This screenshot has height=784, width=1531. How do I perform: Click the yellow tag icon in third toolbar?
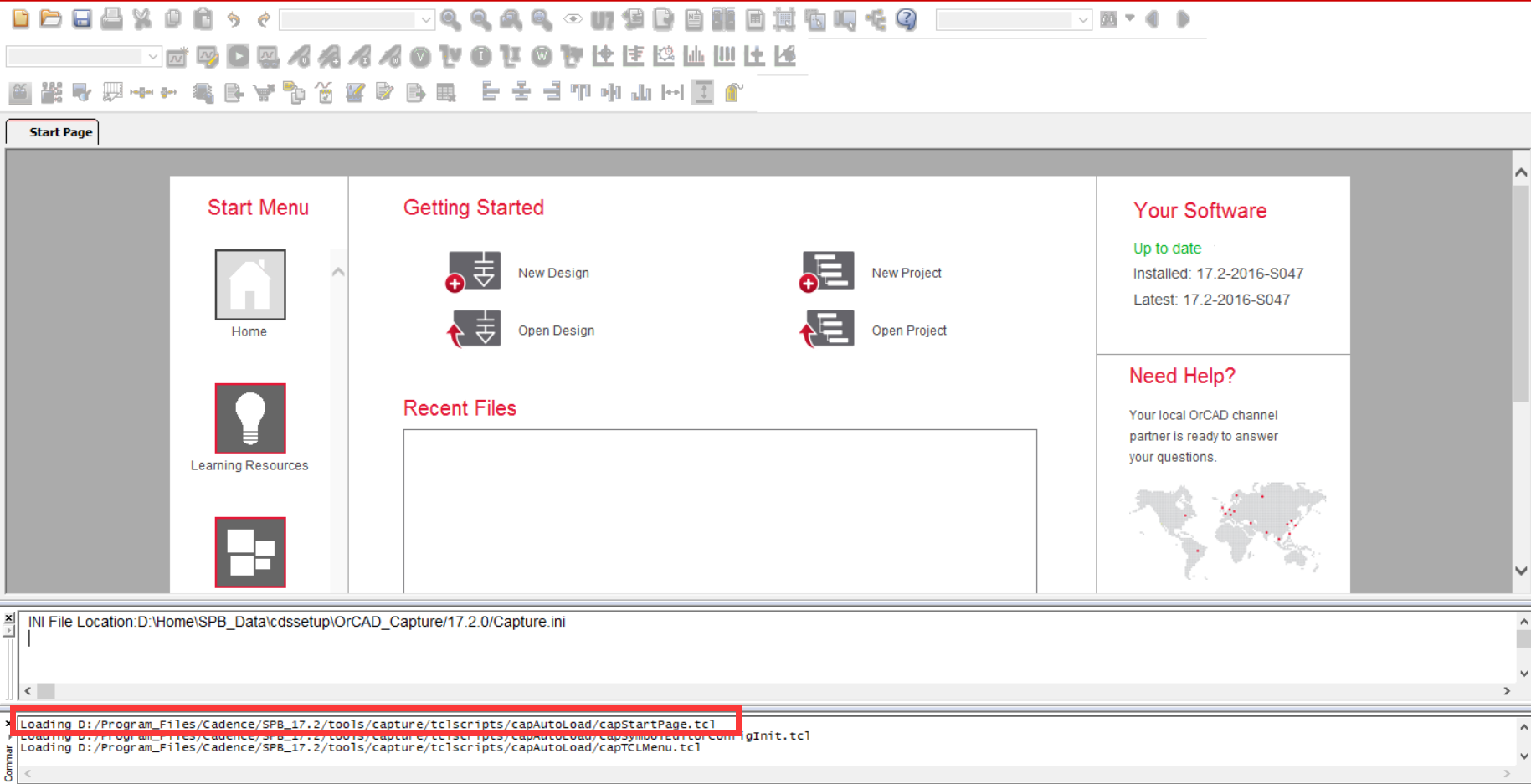point(733,92)
